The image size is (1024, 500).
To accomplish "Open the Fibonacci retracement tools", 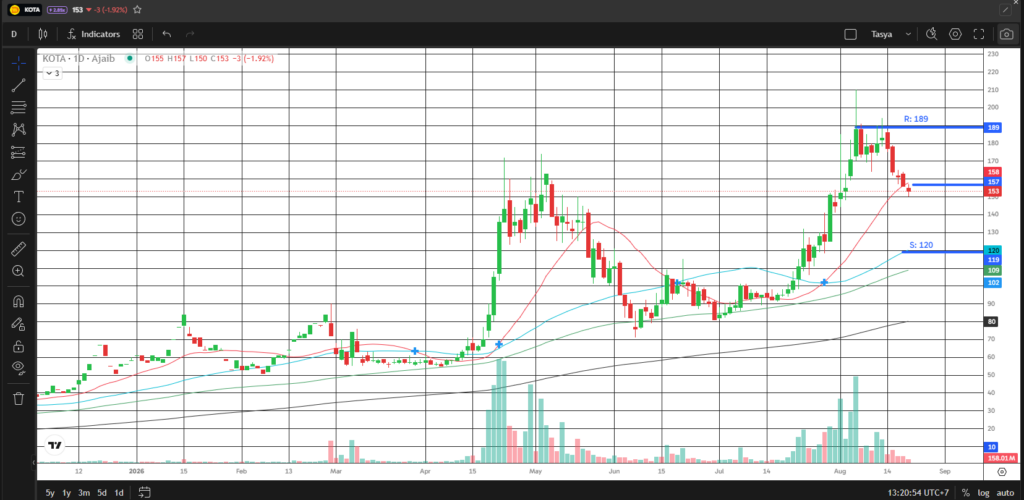I will (18, 107).
